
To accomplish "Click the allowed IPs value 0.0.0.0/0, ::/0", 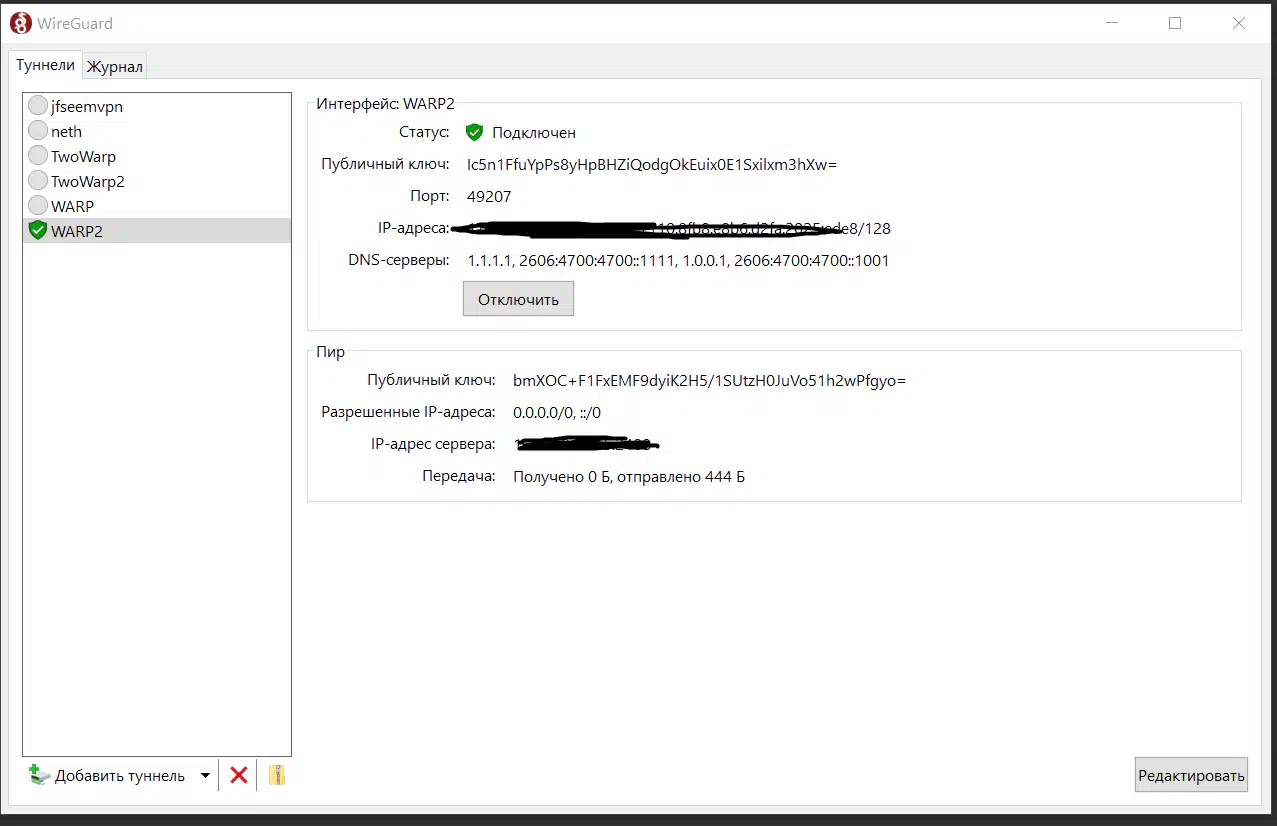I will [557, 413].
